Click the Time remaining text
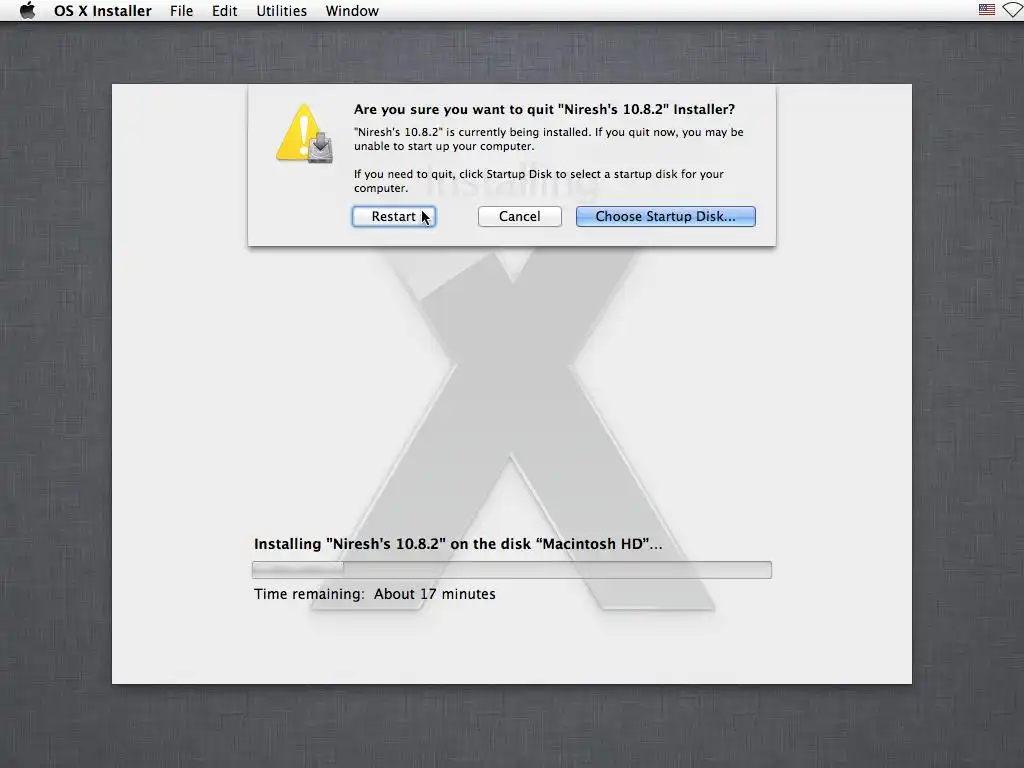Screen dimensions: 1024x768 click(x=375, y=594)
